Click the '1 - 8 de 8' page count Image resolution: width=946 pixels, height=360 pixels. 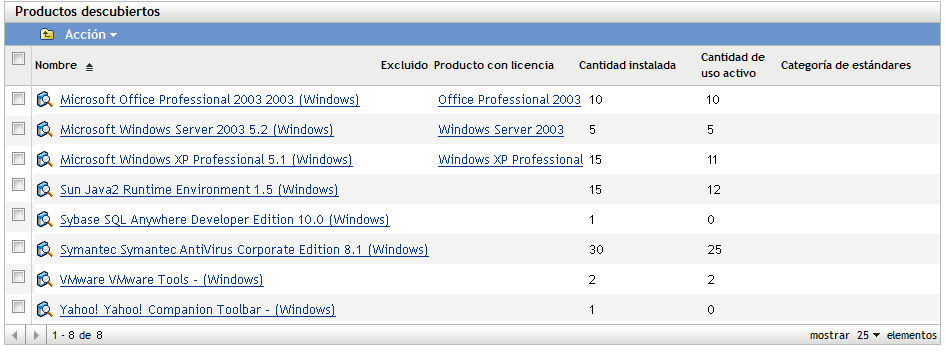click(x=78, y=335)
